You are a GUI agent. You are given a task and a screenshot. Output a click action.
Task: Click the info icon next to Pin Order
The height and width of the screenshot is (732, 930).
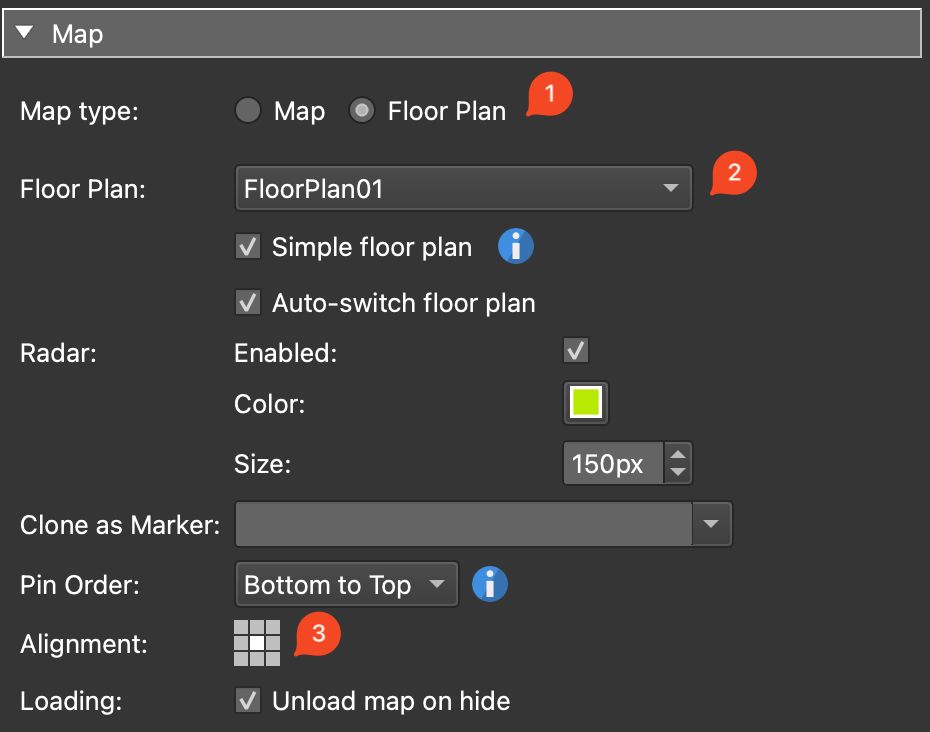point(490,584)
